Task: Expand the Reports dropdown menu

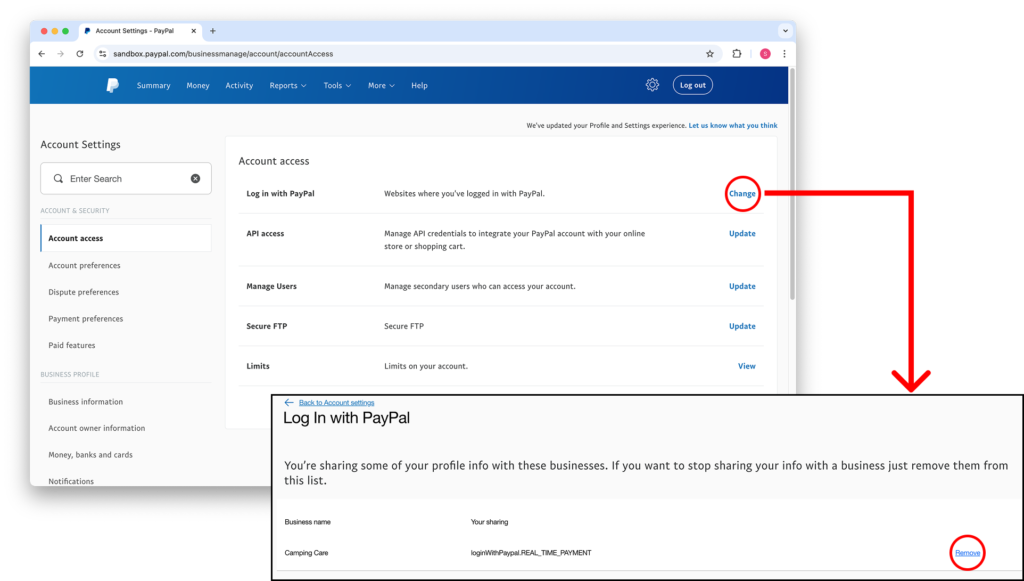Action: click(x=287, y=86)
